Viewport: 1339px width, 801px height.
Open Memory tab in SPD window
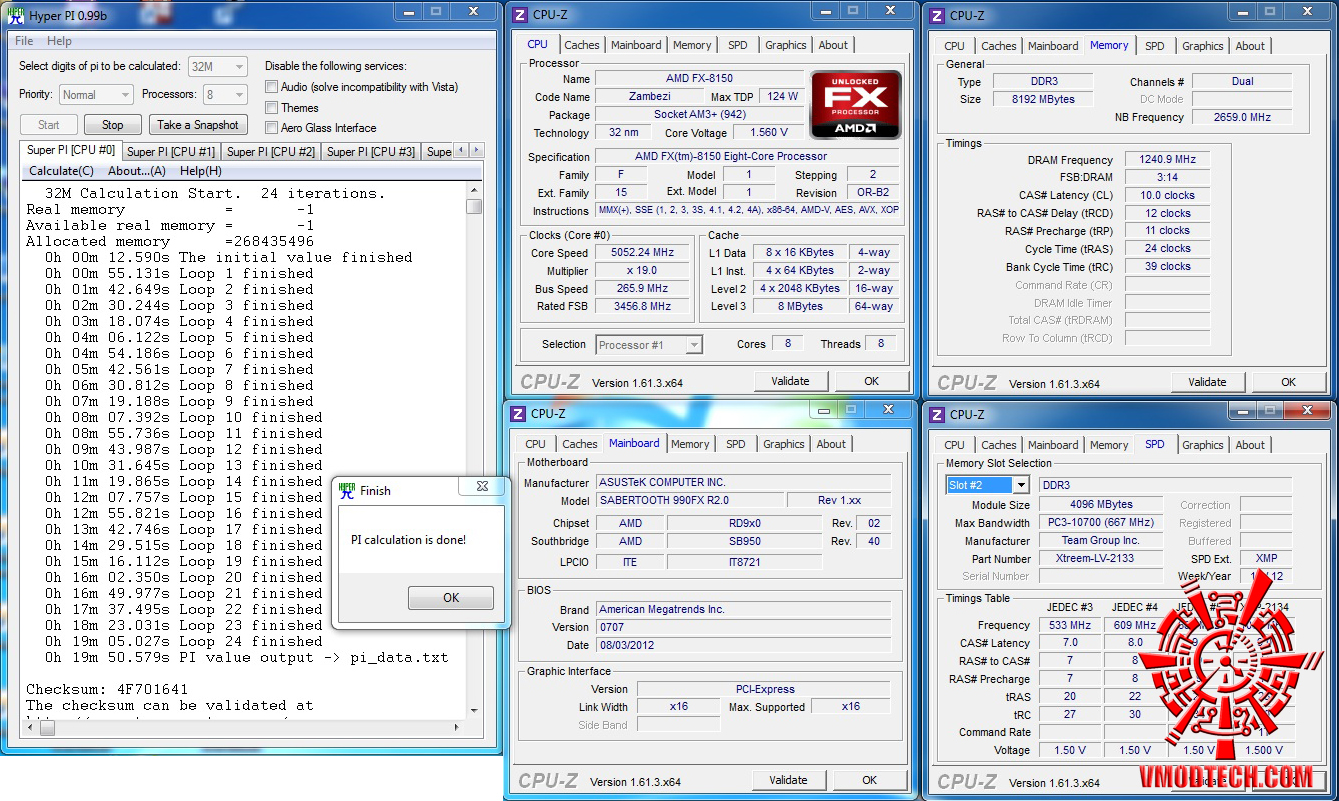[x=1109, y=445]
